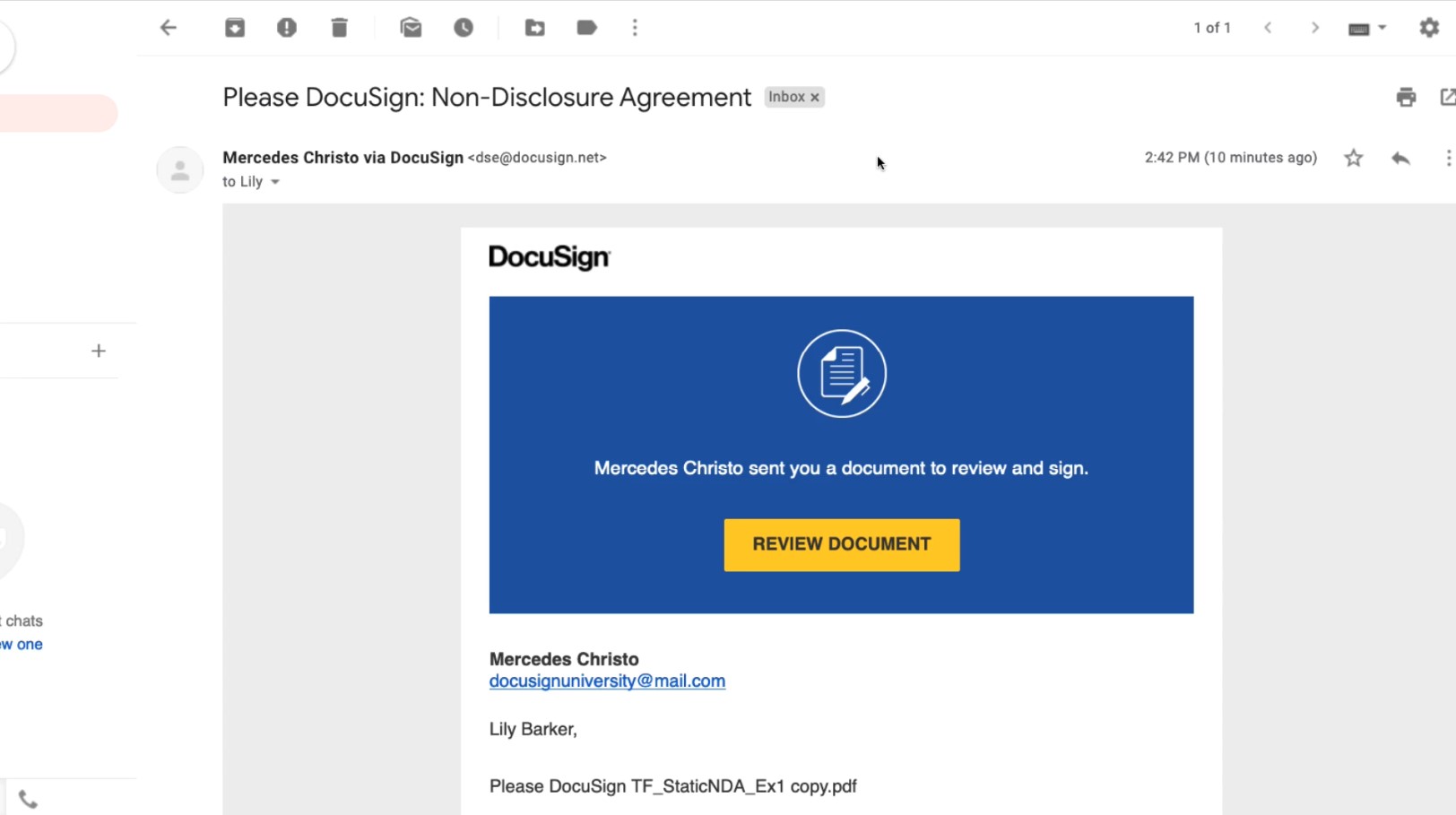Click the document signing icon in the banner

842,374
